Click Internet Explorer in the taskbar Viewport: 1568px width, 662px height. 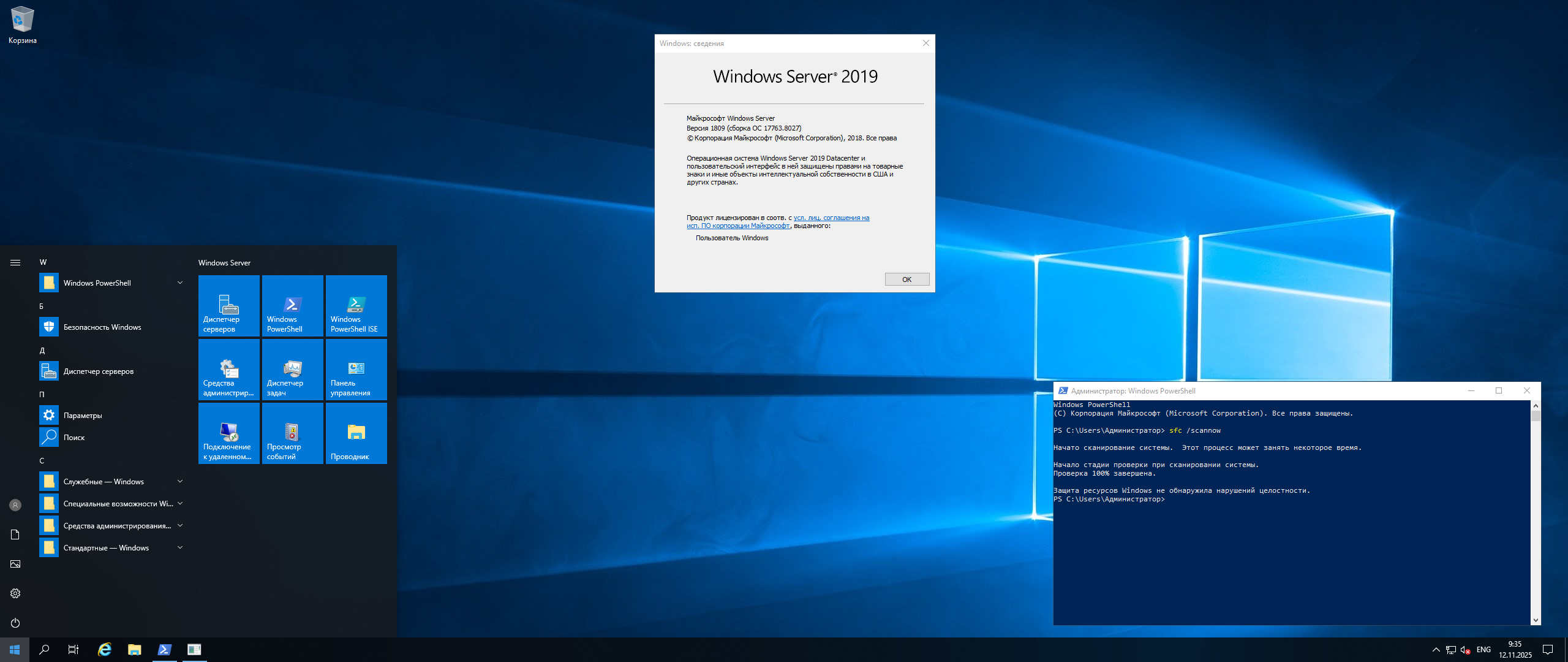105,650
